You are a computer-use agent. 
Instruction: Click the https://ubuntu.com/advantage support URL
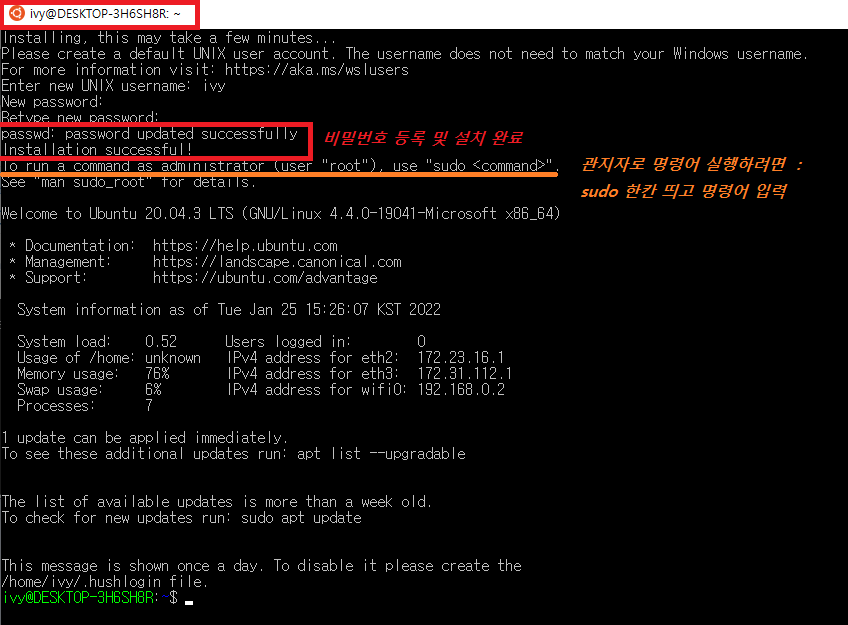[x=265, y=278]
